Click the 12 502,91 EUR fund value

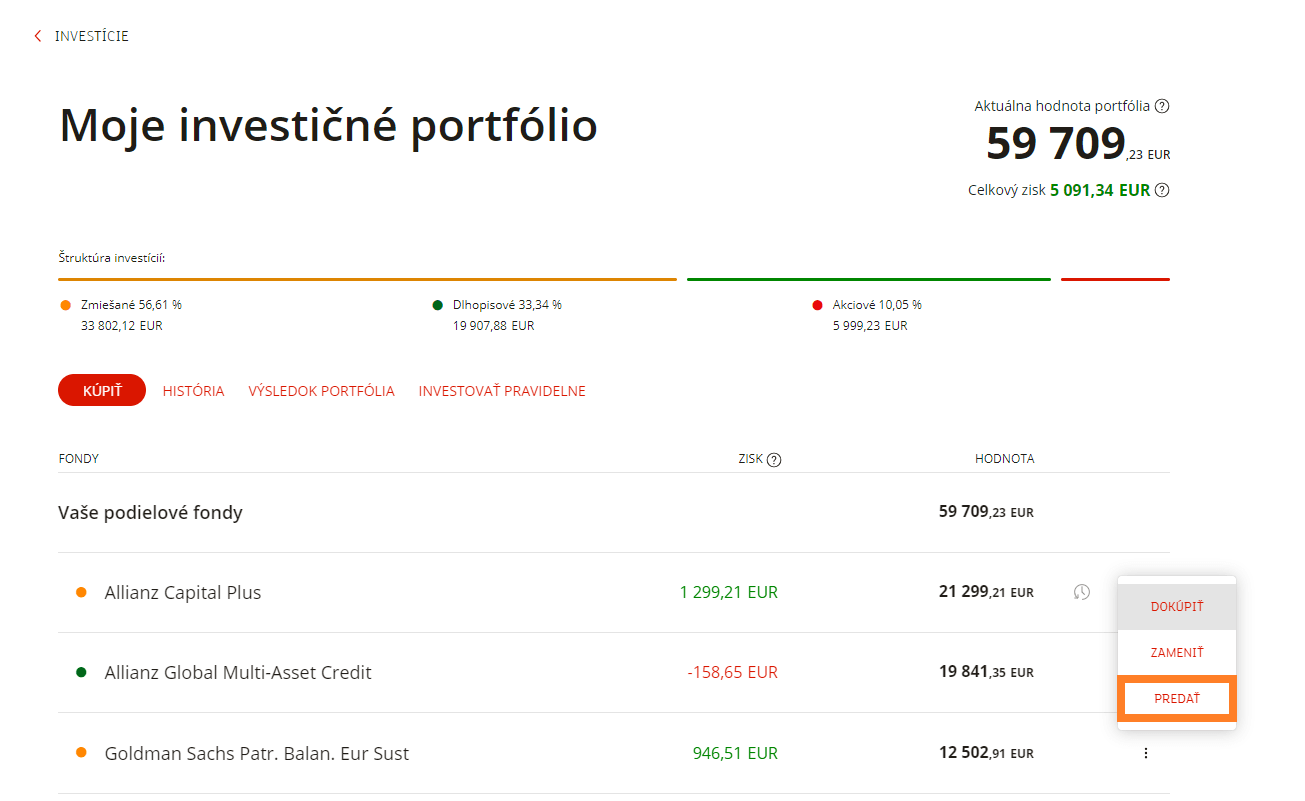[986, 753]
